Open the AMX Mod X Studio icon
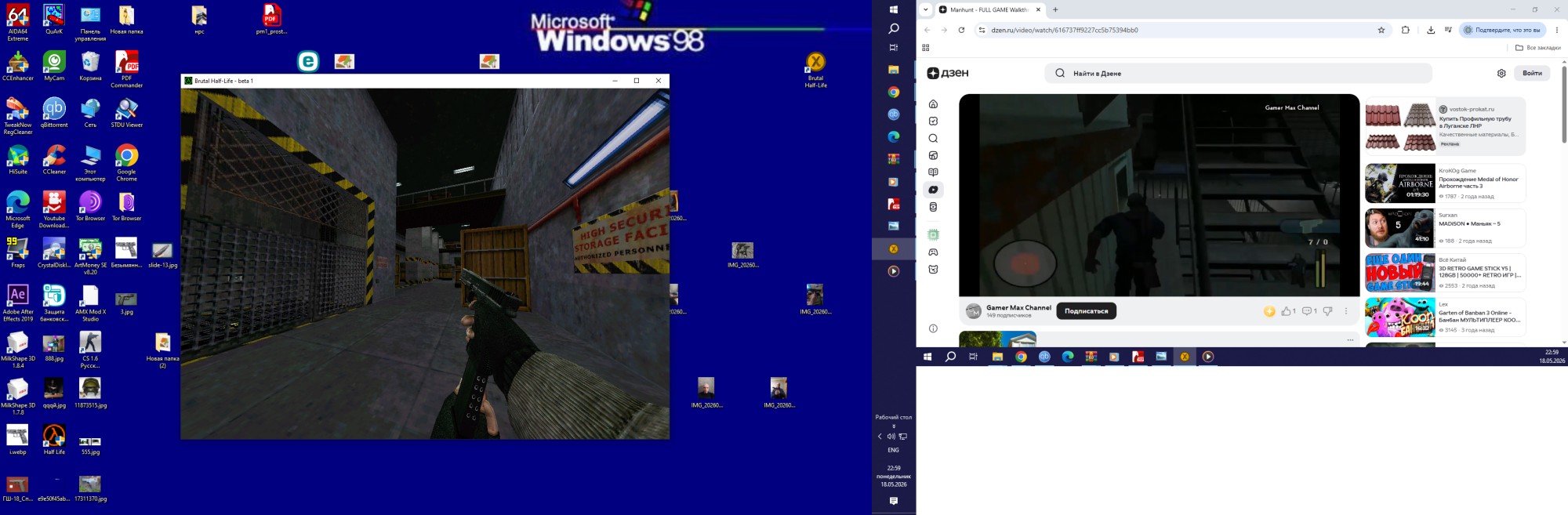This screenshot has height=515, width=1568. (x=90, y=303)
